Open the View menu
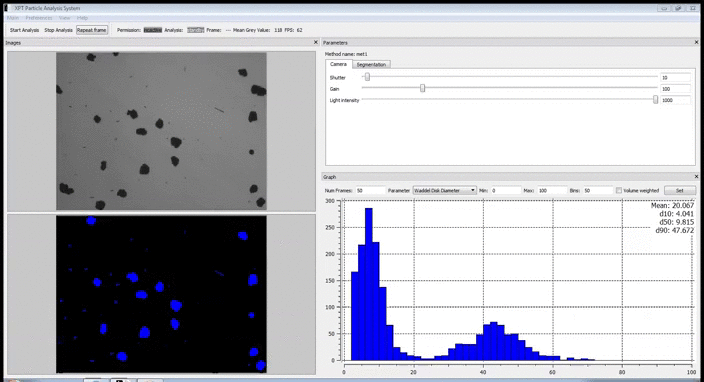 pyautogui.click(x=65, y=18)
